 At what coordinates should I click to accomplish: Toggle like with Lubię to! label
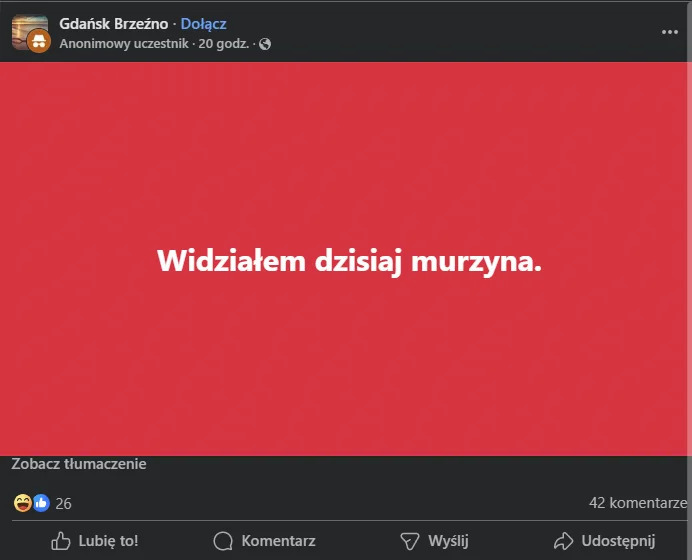[108, 541]
